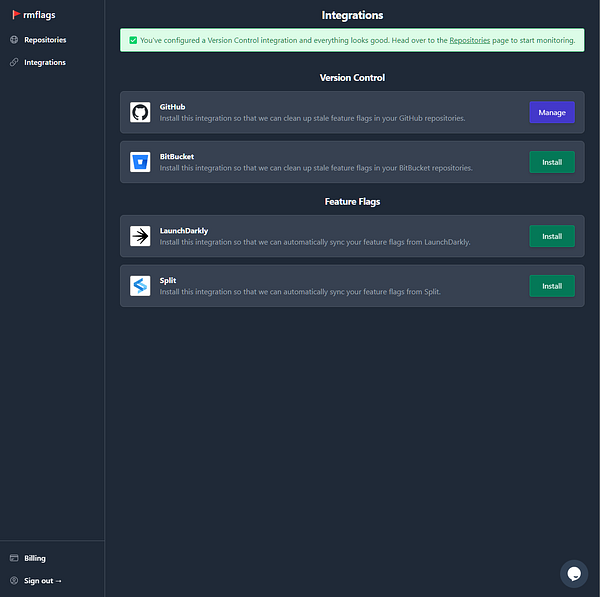Click the Split integration title
This screenshot has width=600, height=597.
click(x=168, y=281)
